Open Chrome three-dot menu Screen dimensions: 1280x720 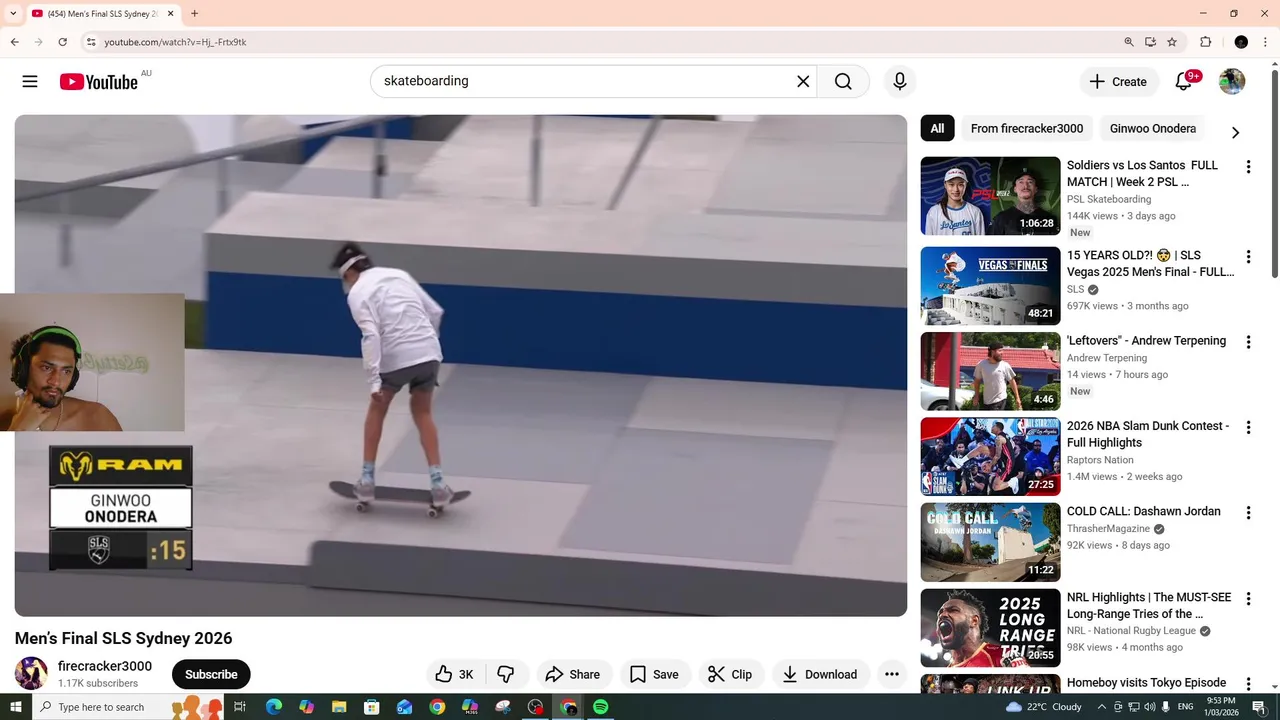1265,42
